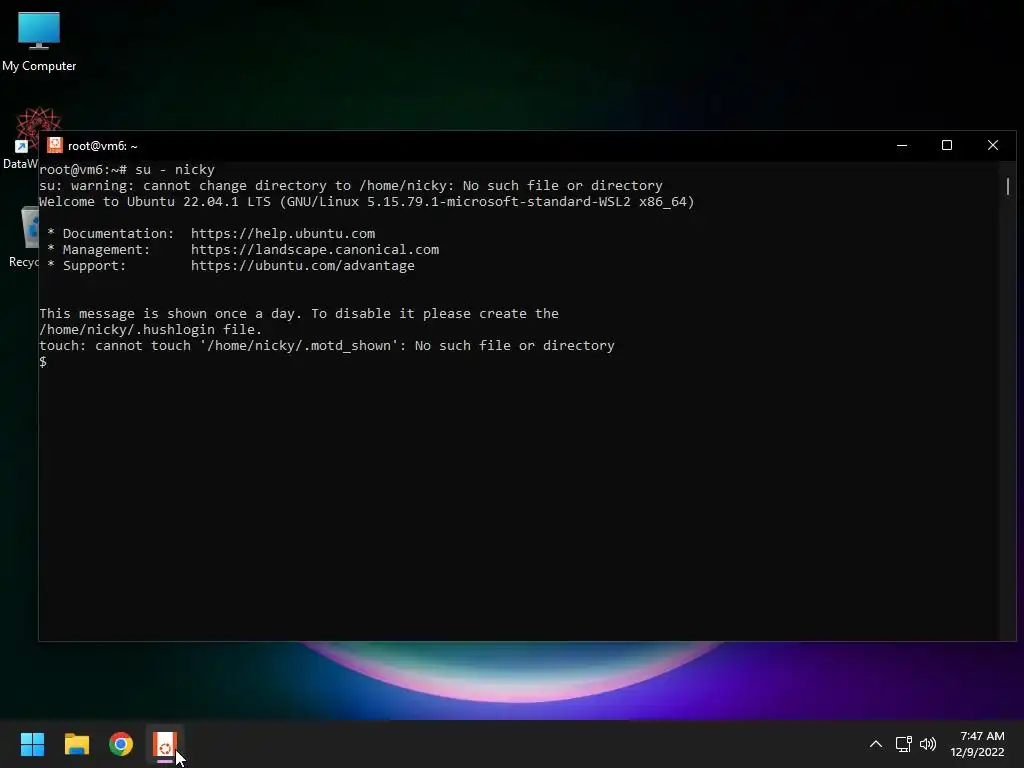Click the 'Welcome to Ubuntu 22.04.1 LTS' line
1024x768 pixels.
click(x=366, y=201)
